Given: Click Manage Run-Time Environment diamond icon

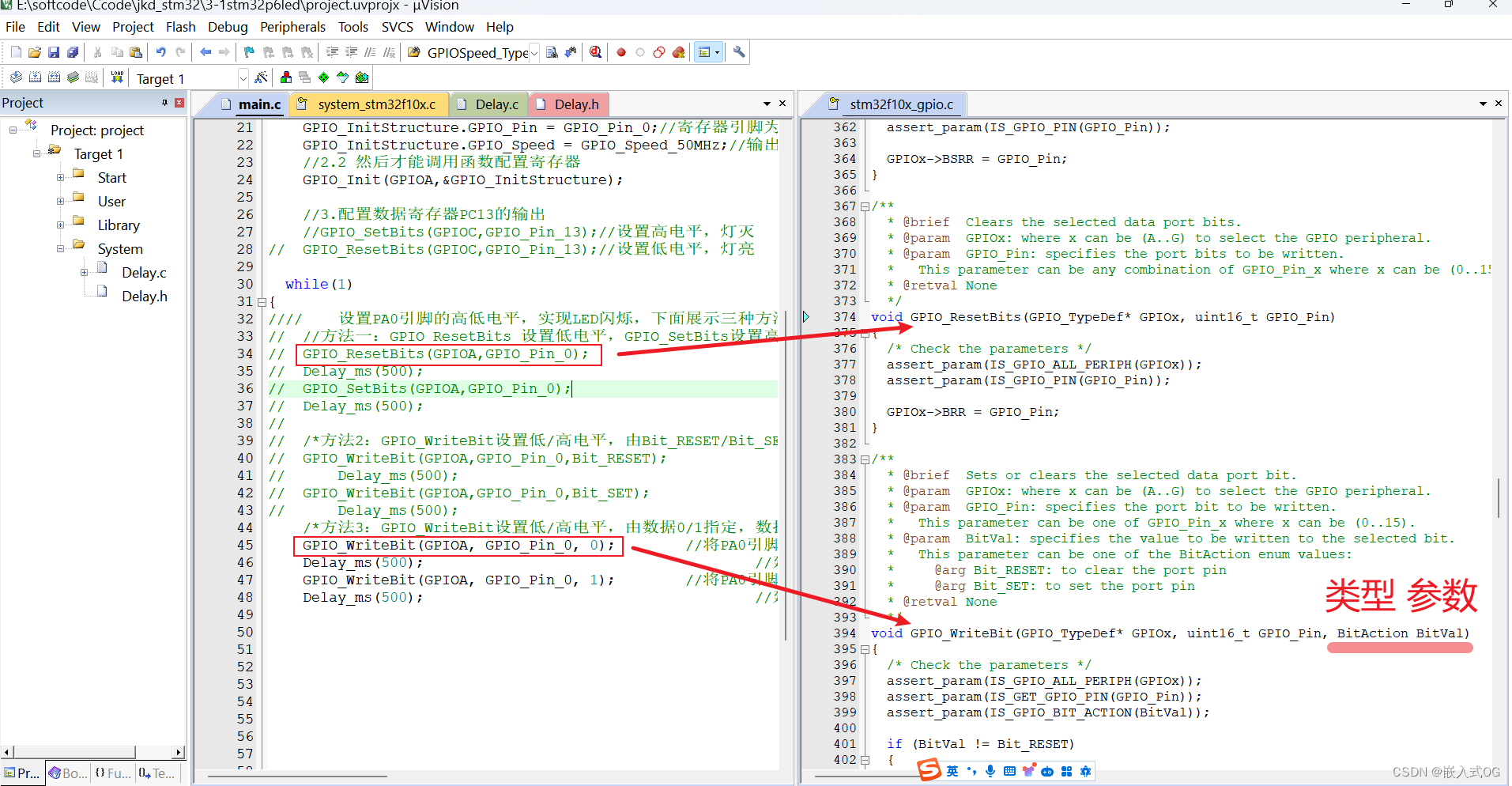Looking at the screenshot, I should [x=324, y=77].
